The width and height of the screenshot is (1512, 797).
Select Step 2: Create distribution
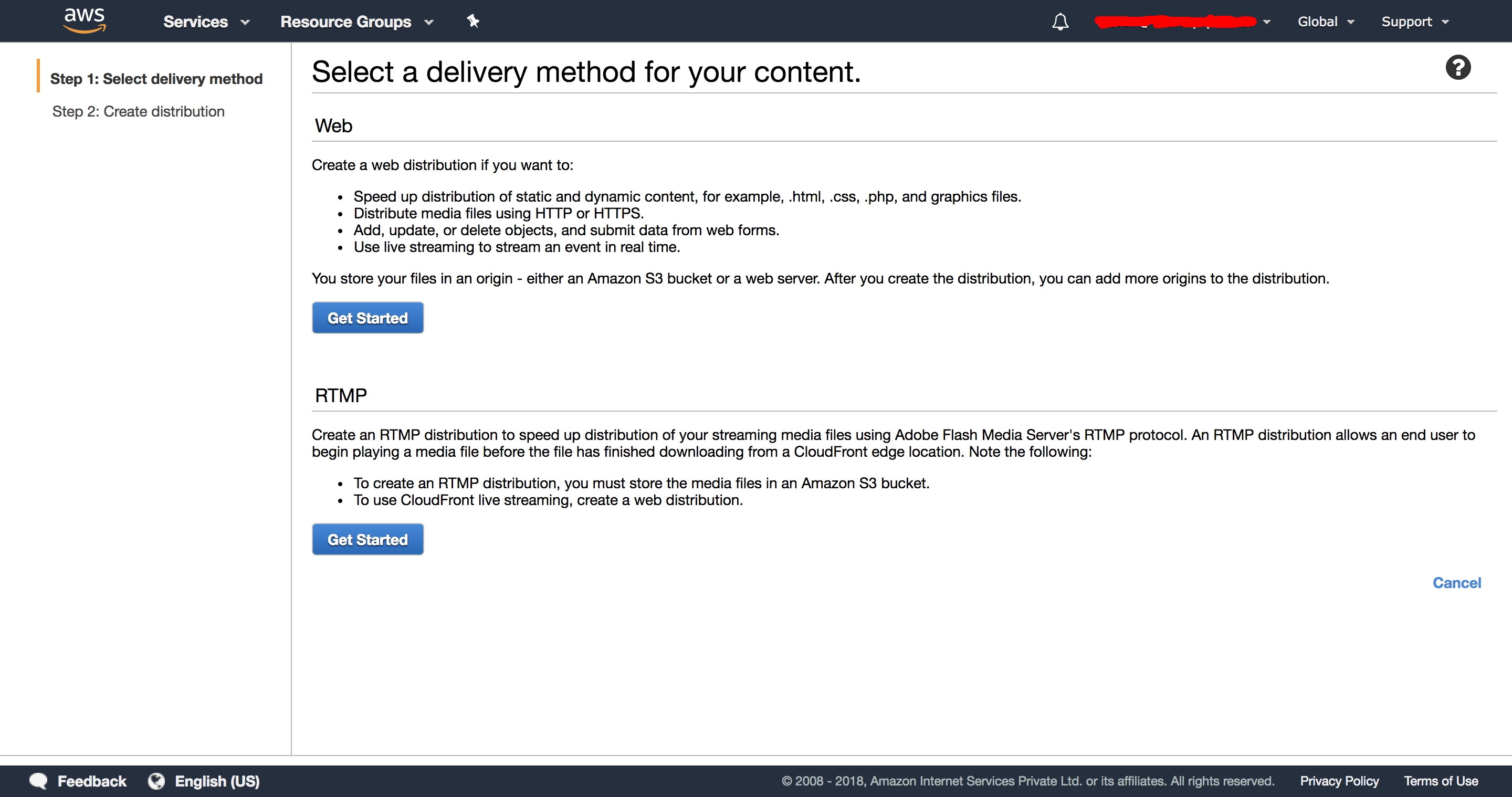[x=139, y=111]
